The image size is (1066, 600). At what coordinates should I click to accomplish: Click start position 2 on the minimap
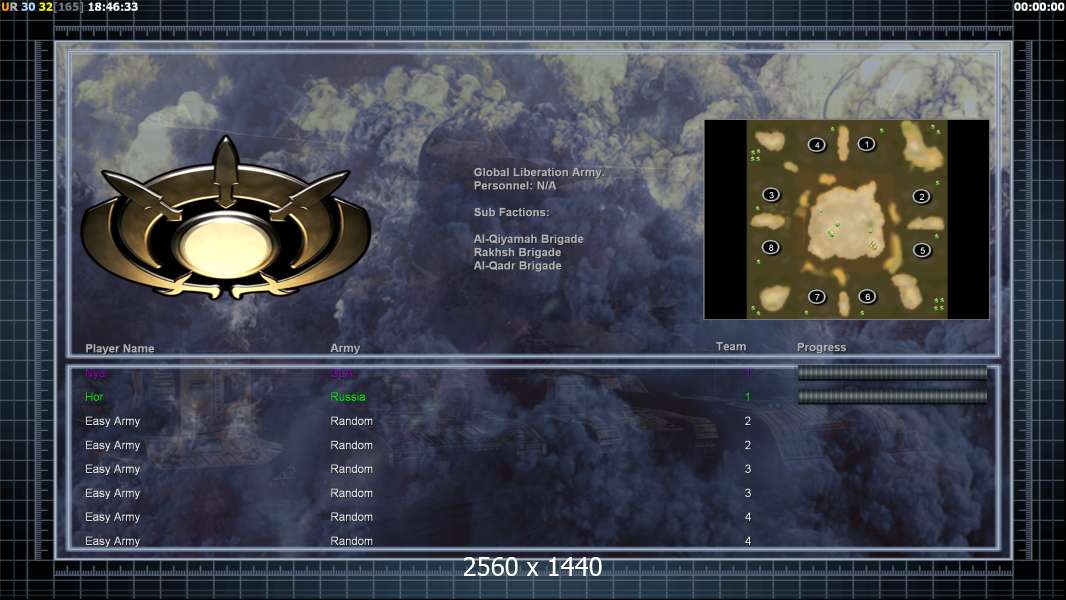click(921, 197)
